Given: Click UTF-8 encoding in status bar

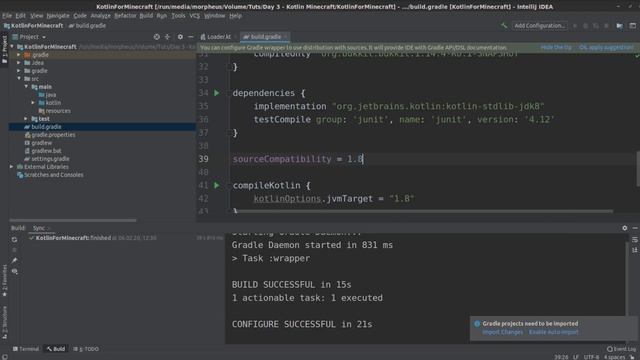Looking at the screenshot, I should [x=591, y=357].
